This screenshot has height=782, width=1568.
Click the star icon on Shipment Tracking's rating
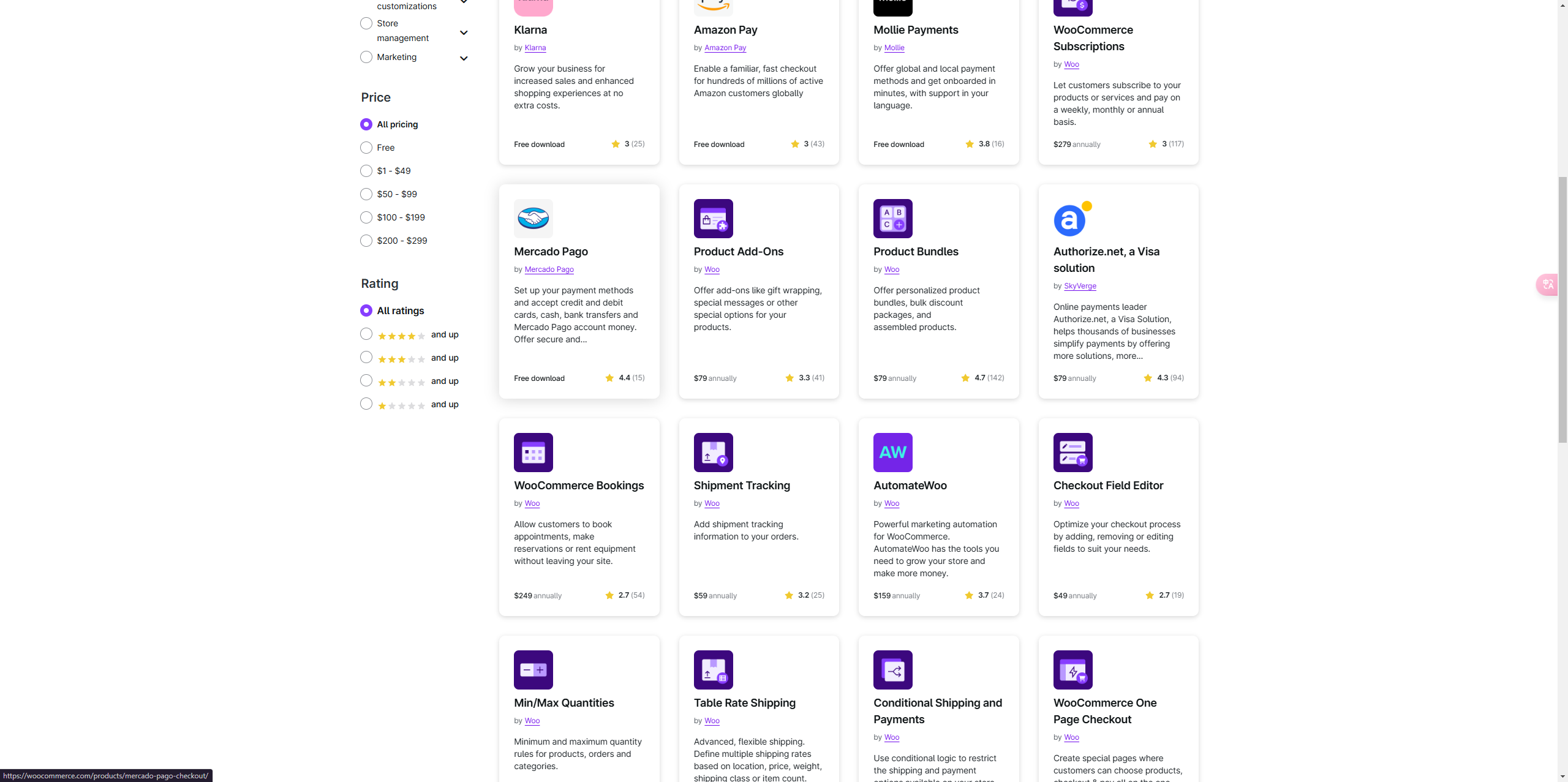click(x=788, y=595)
